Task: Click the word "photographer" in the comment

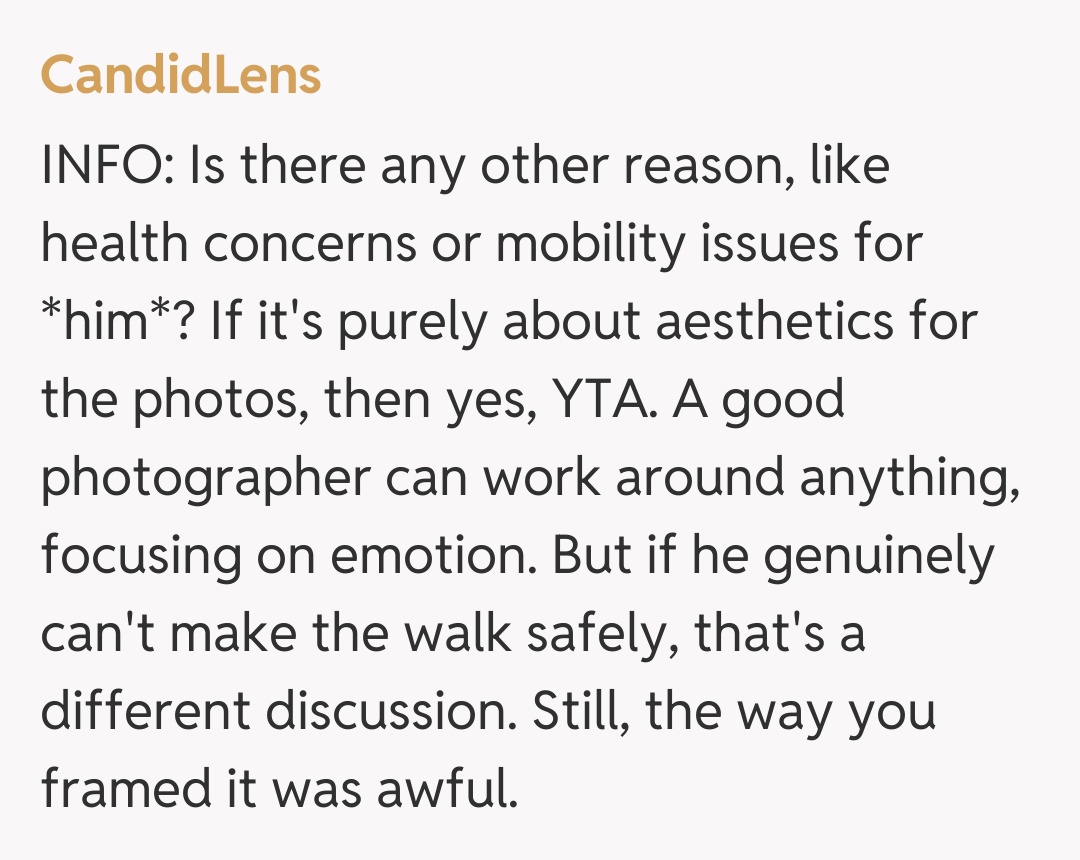Action: pyautogui.click(x=206, y=480)
